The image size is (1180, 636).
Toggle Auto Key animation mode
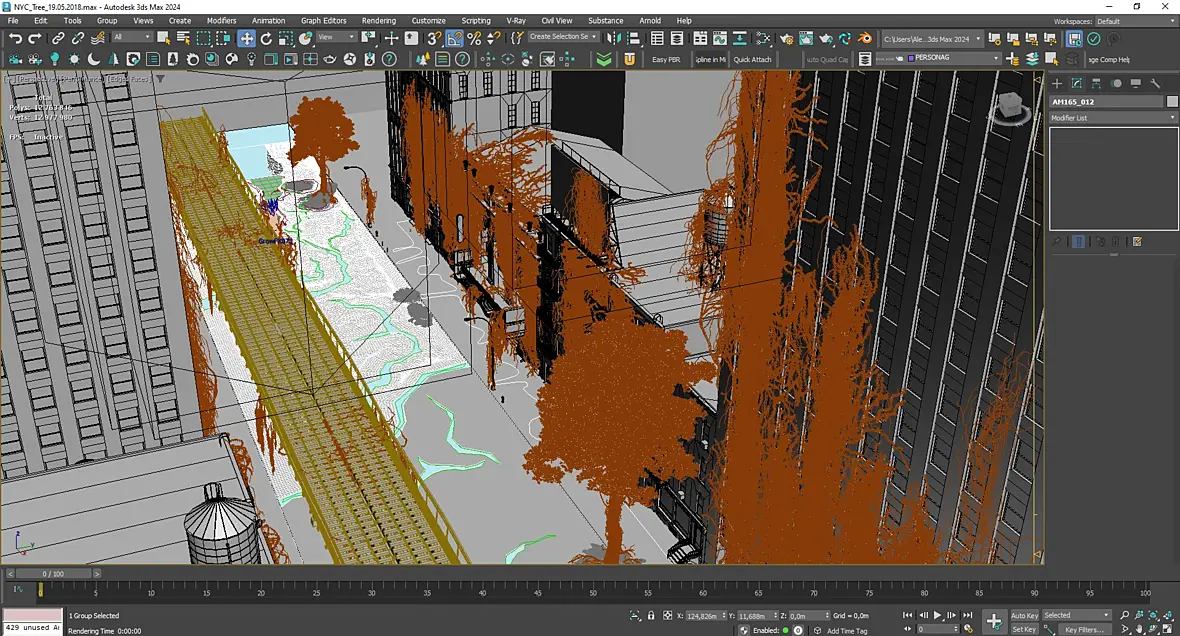click(x=1024, y=616)
